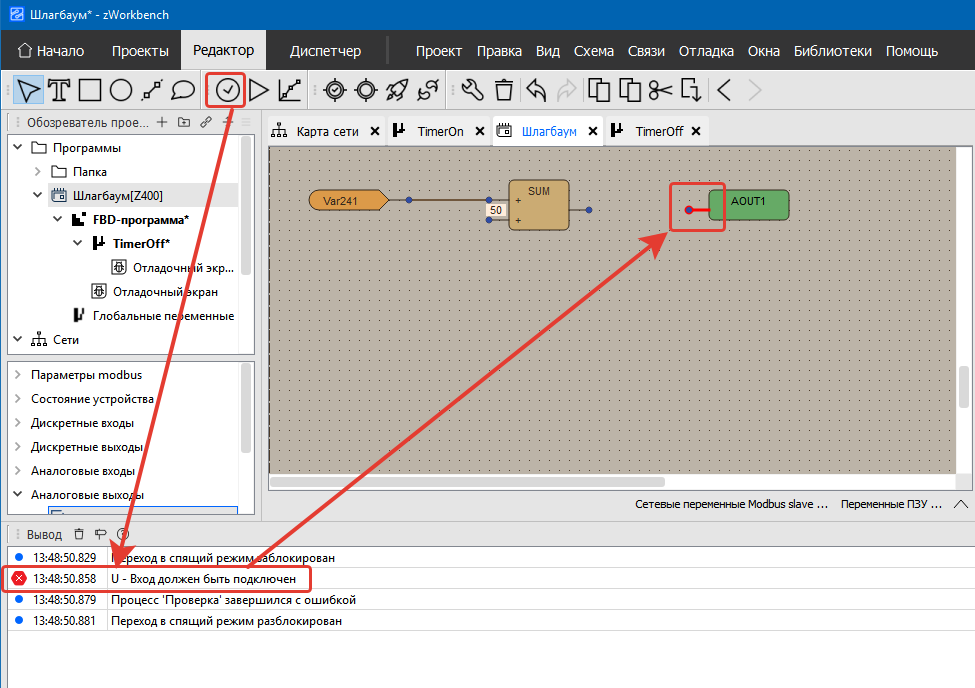This screenshot has width=975, height=688.
Task: Select the Text tool in toolbar
Action: click(x=59, y=90)
